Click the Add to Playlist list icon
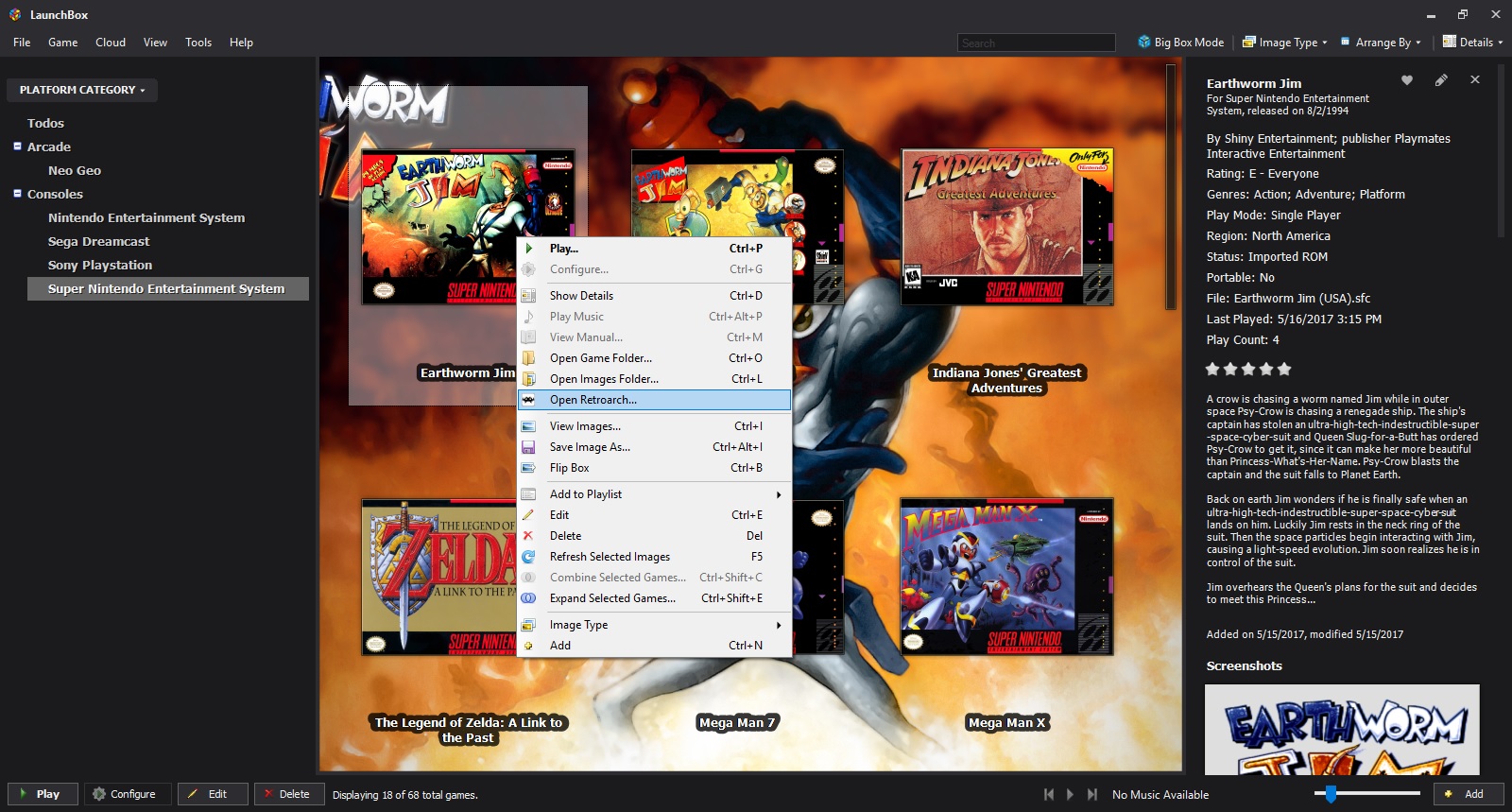The image size is (1512, 812). coord(528,494)
